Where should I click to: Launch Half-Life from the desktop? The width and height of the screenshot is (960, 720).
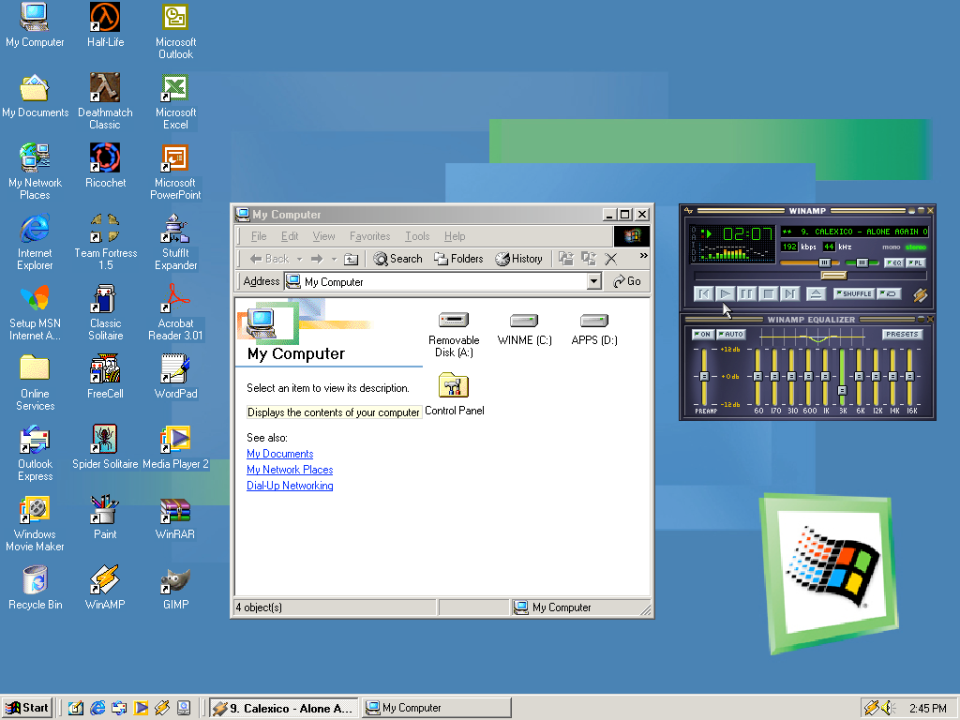click(x=105, y=20)
